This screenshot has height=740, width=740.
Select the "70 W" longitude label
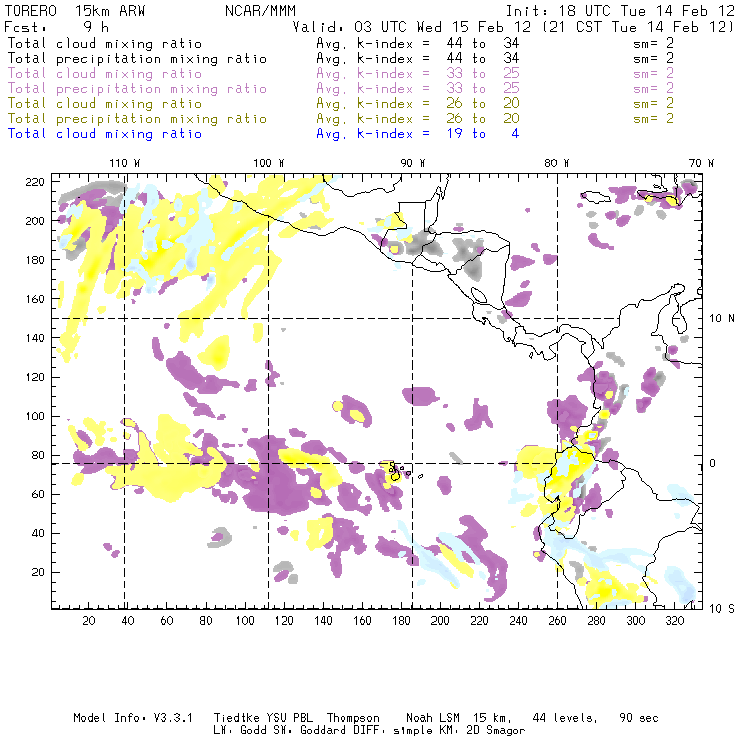(x=701, y=163)
